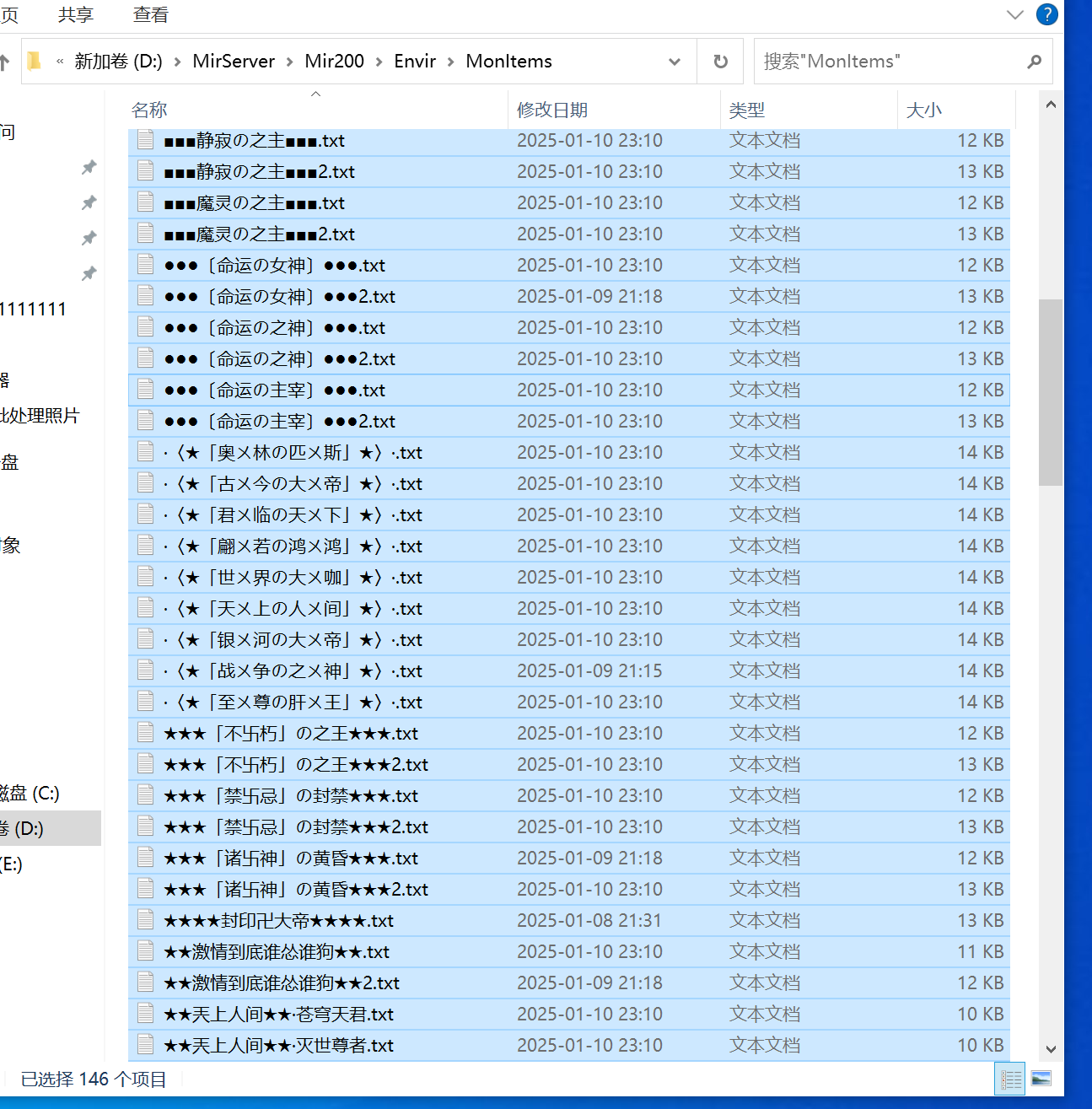This screenshot has width=1092, height=1109.
Task: Click the search magnifier icon
Action: click(1035, 61)
